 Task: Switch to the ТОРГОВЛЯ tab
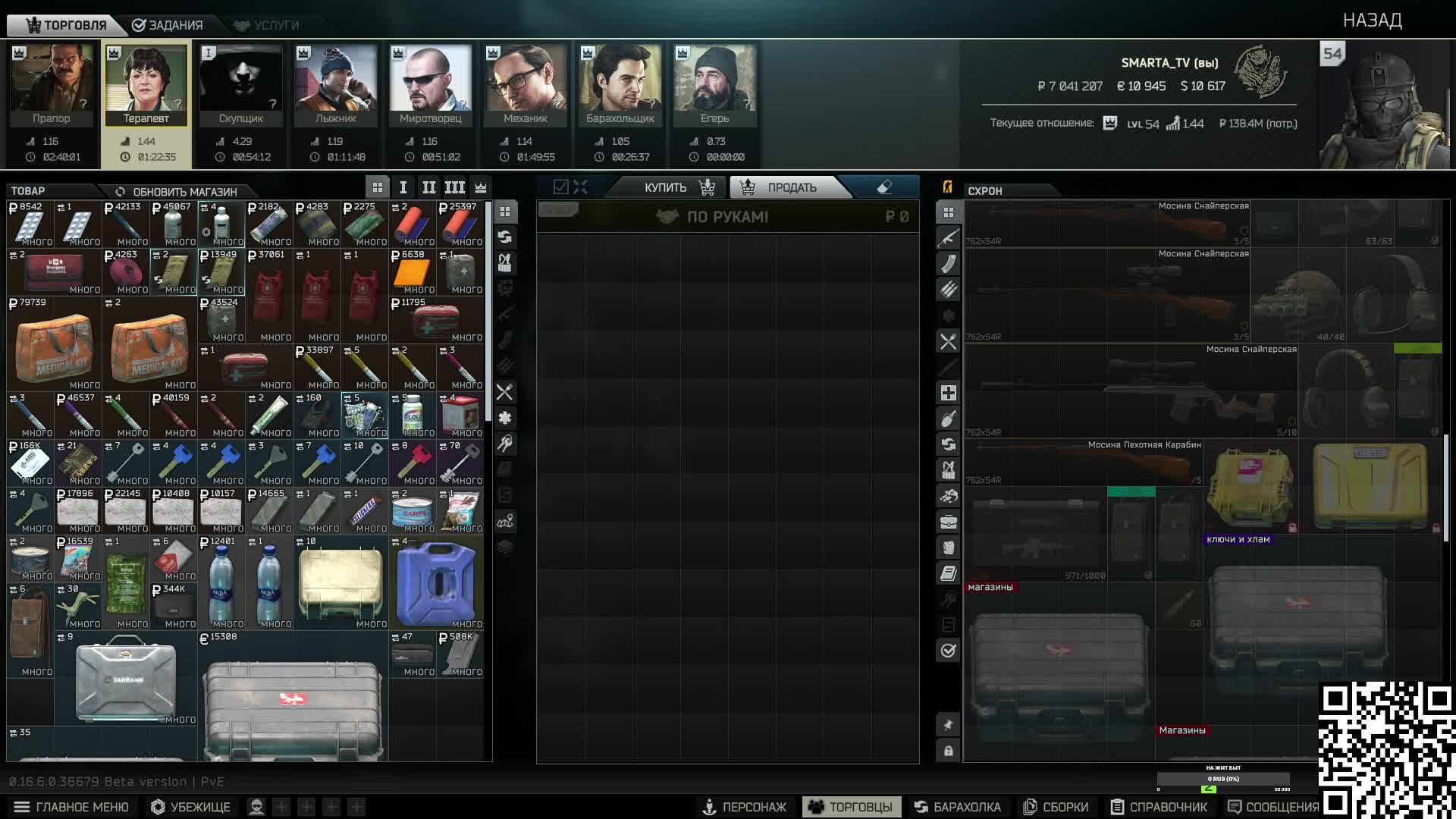66,25
